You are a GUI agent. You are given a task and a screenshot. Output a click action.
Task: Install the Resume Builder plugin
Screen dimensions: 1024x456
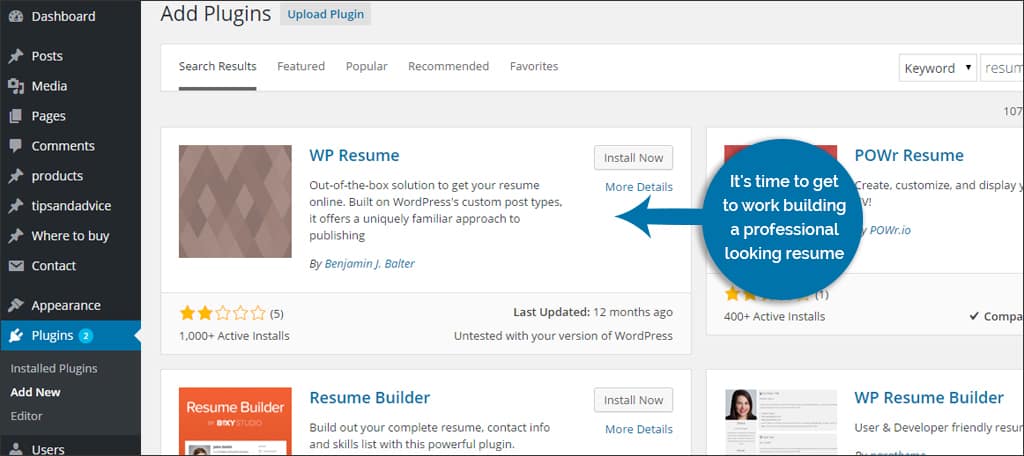(x=633, y=400)
